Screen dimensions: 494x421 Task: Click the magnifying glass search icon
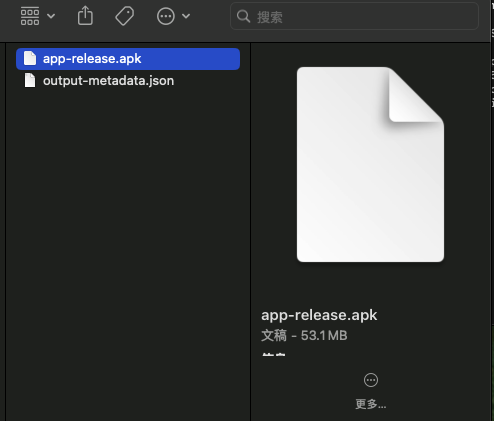point(243,16)
